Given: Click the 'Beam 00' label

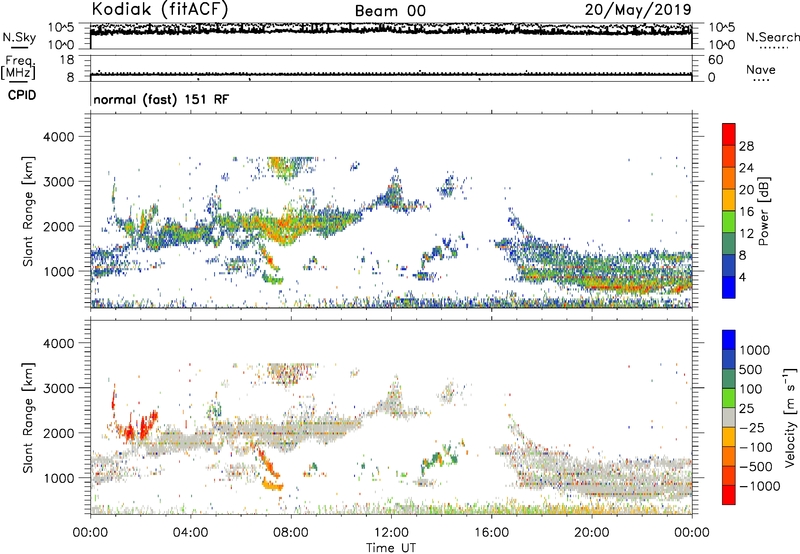Looking at the screenshot, I should pyautogui.click(x=390, y=11).
